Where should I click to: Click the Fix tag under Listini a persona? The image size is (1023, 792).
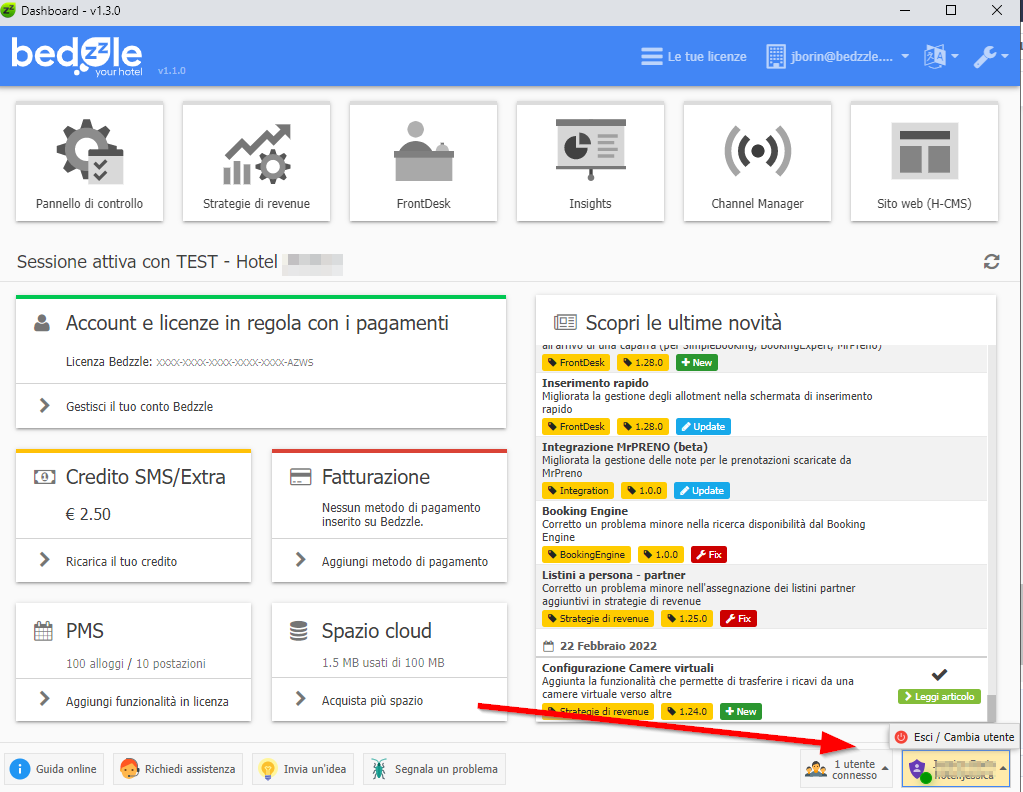click(738, 618)
